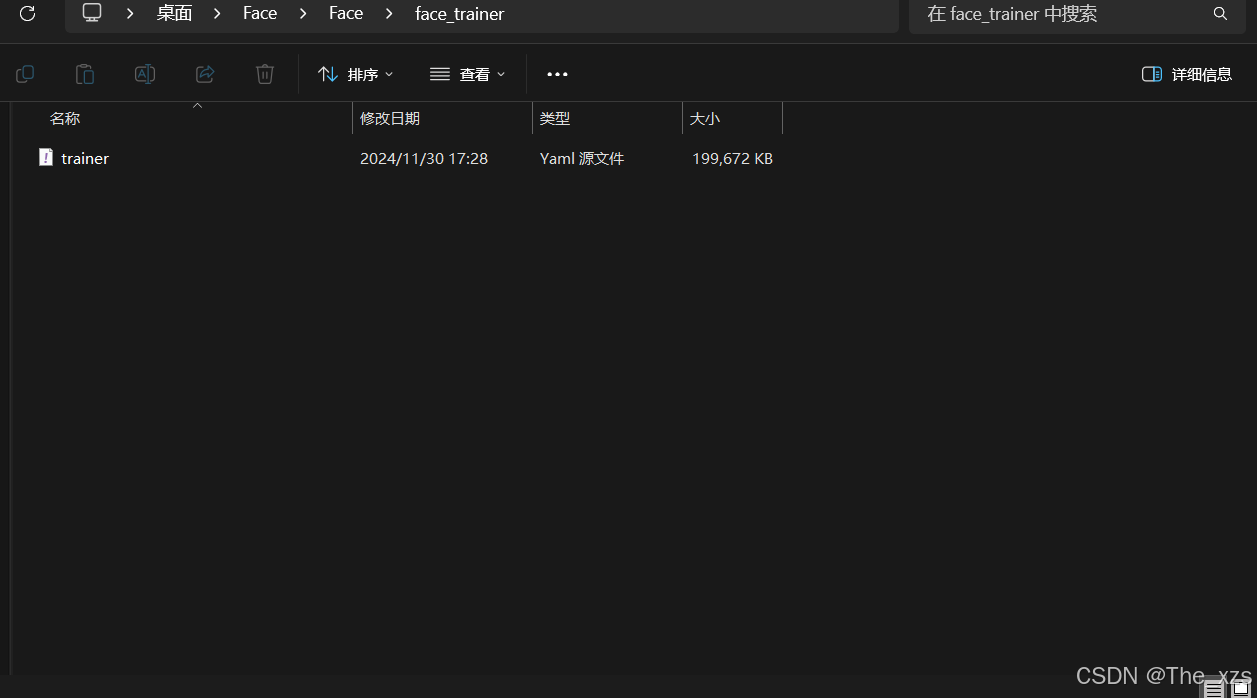Image resolution: width=1257 pixels, height=698 pixels.
Task: Sort by 大小 column header
Action: coord(732,118)
